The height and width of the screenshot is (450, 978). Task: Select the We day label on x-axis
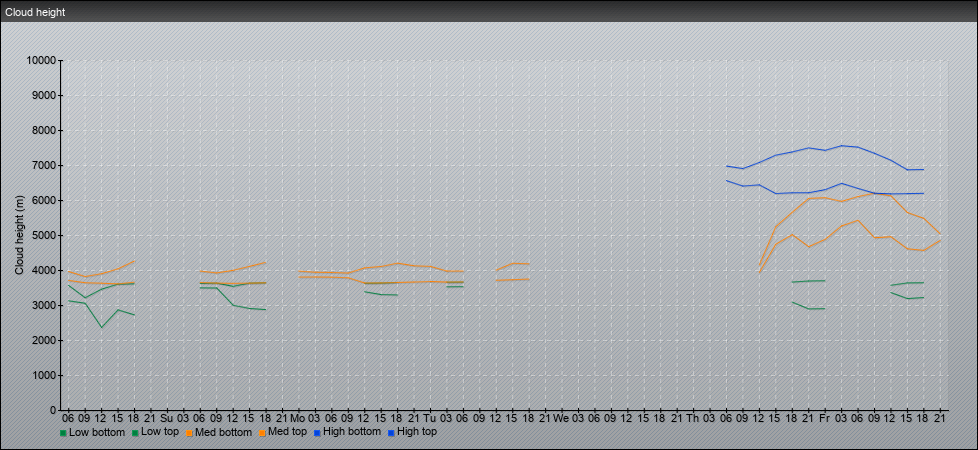(561, 418)
